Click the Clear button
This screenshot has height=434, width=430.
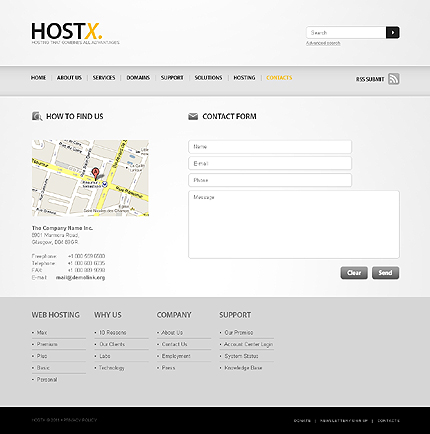pyautogui.click(x=354, y=273)
